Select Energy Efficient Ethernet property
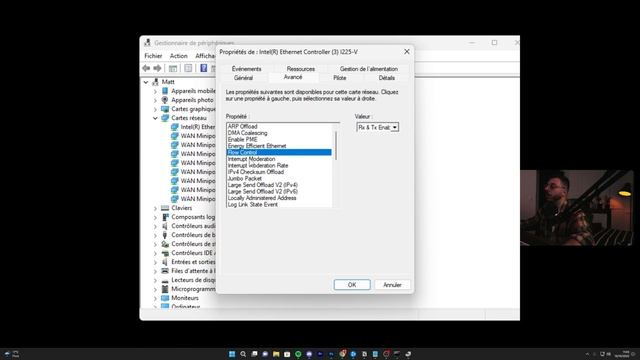 [257, 146]
